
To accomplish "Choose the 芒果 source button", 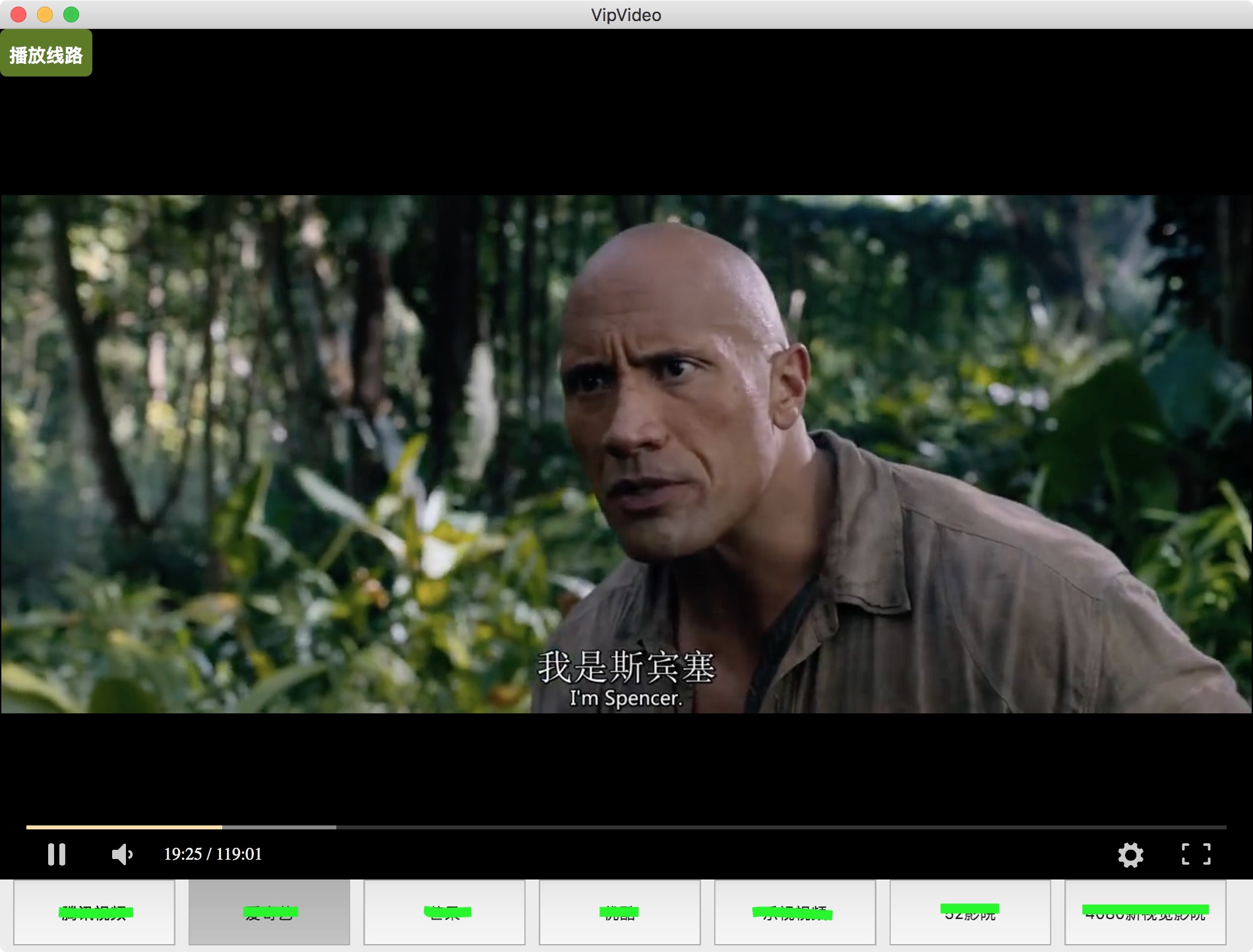I will tap(444, 912).
